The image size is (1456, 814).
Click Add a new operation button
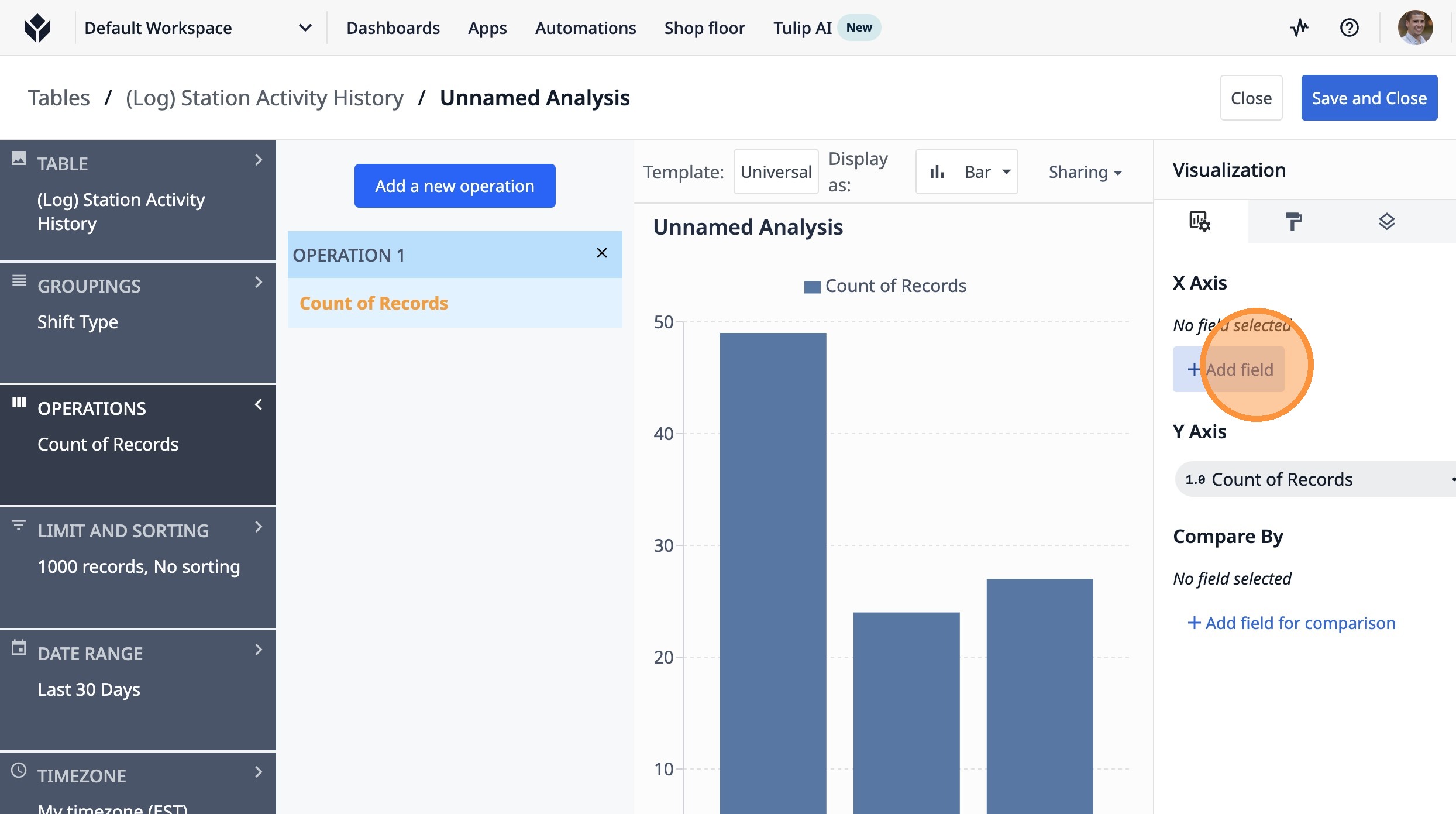(455, 186)
